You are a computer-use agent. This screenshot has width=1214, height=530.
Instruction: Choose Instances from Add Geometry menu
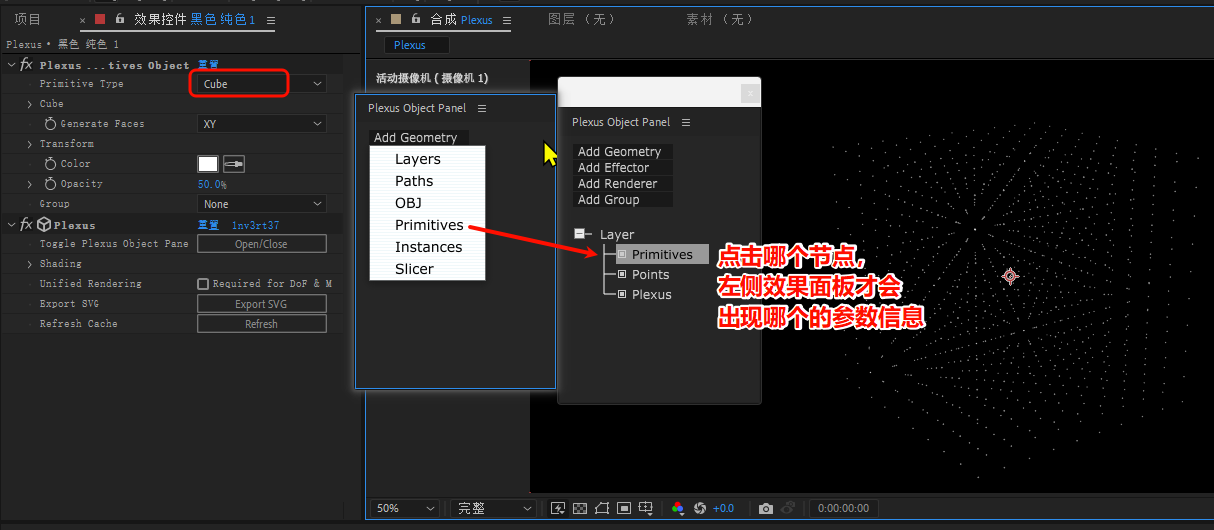click(428, 247)
